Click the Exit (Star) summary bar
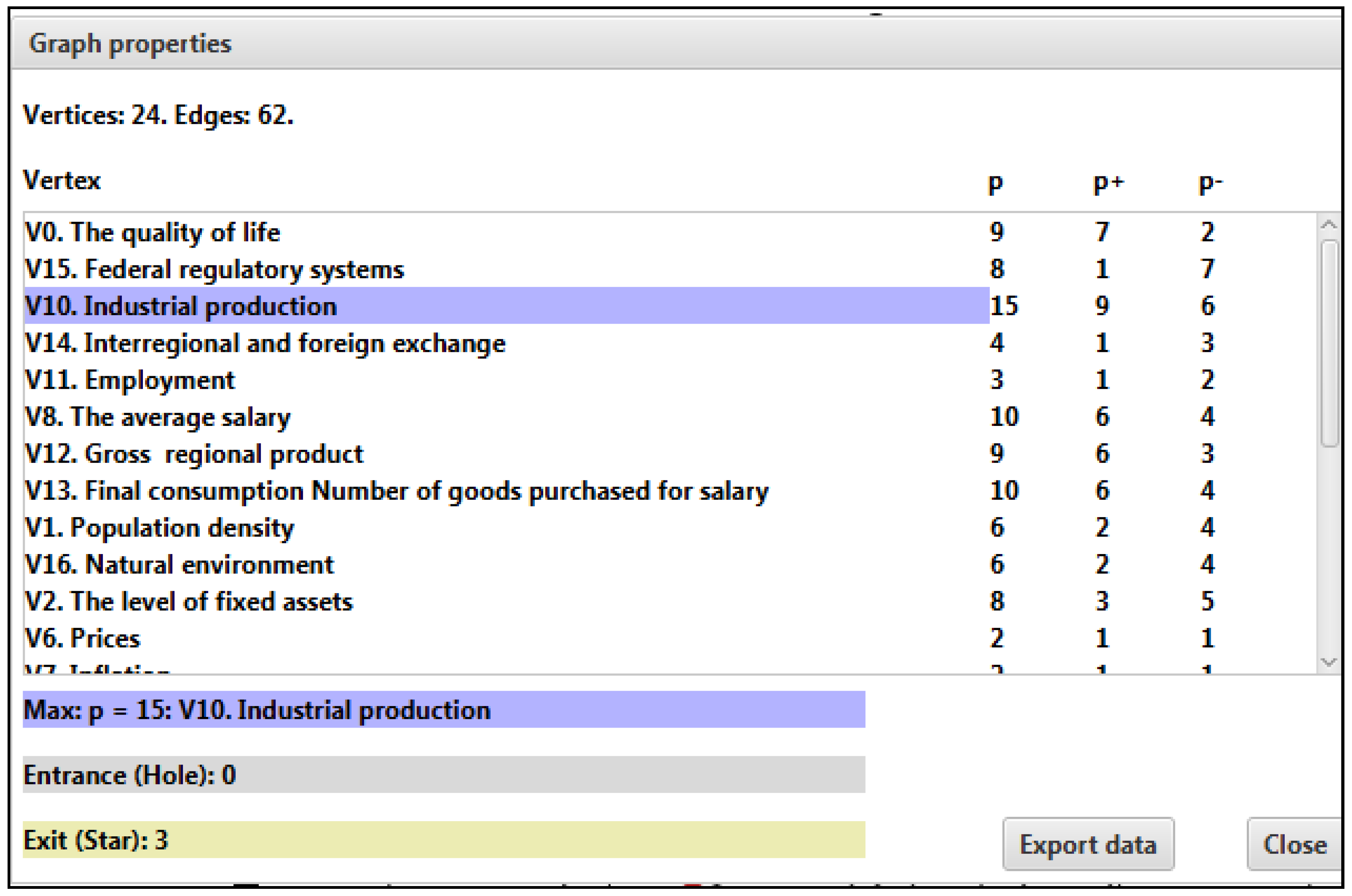The height and width of the screenshot is (896, 1352). click(443, 840)
